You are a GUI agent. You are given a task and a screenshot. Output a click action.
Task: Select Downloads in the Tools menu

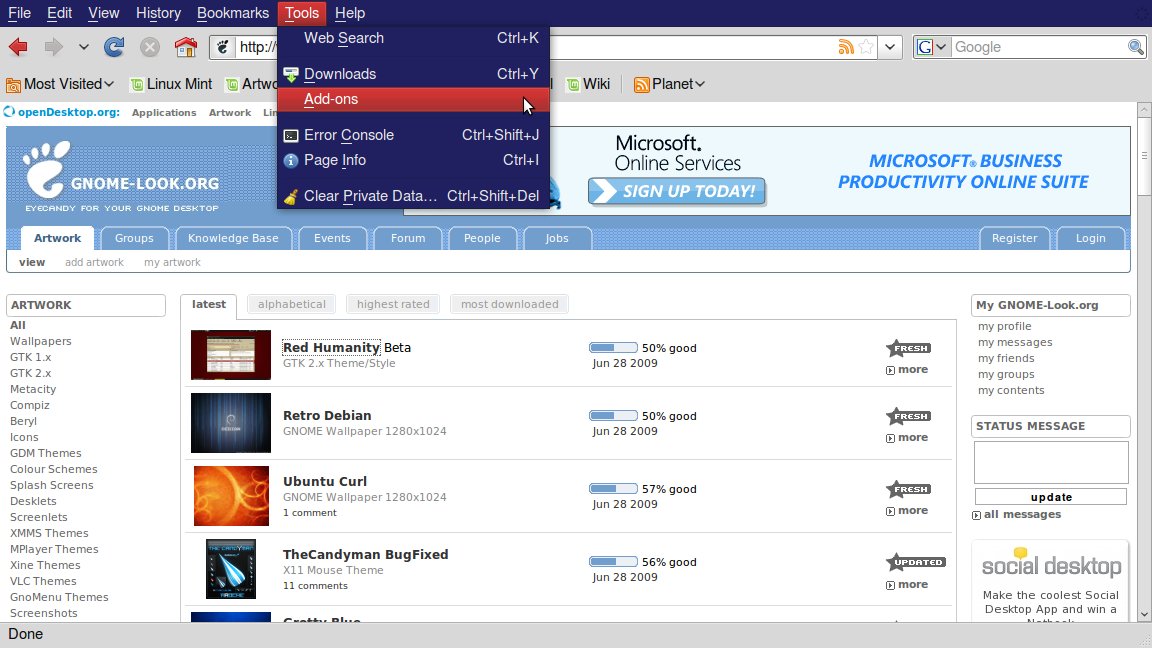(x=413, y=74)
